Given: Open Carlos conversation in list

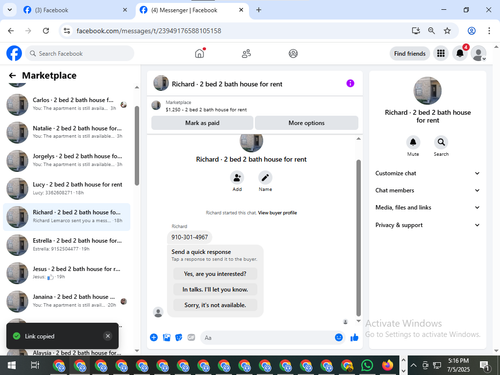Looking at the screenshot, I should 67,104.
